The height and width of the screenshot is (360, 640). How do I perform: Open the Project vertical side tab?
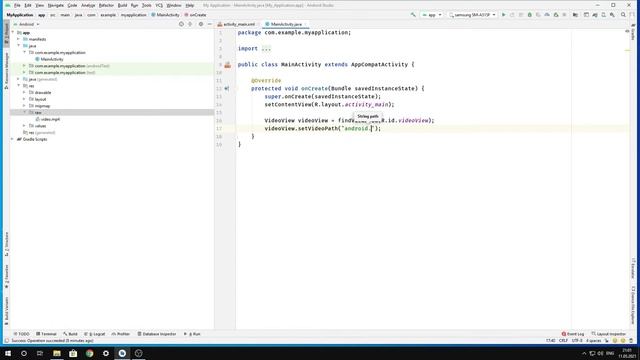pyautogui.click(x=6, y=34)
